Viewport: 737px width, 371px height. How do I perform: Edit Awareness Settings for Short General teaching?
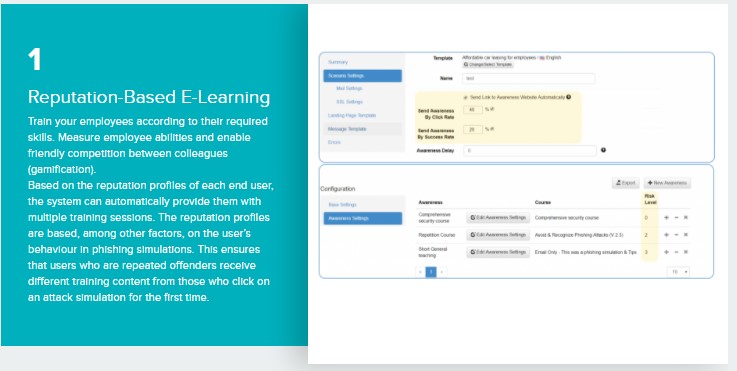pyautogui.click(x=498, y=252)
